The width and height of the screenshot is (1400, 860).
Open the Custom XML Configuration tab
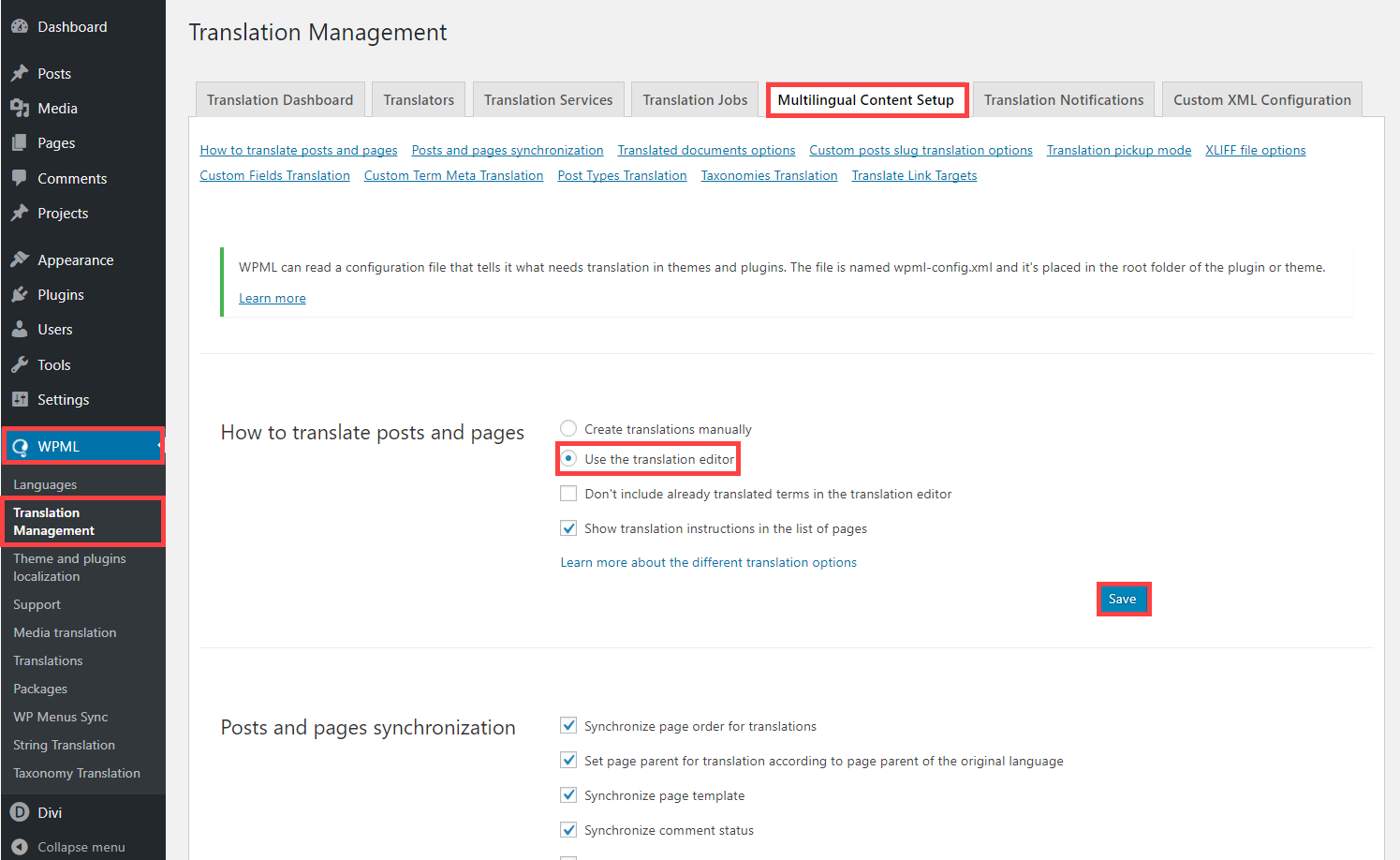click(x=1262, y=99)
